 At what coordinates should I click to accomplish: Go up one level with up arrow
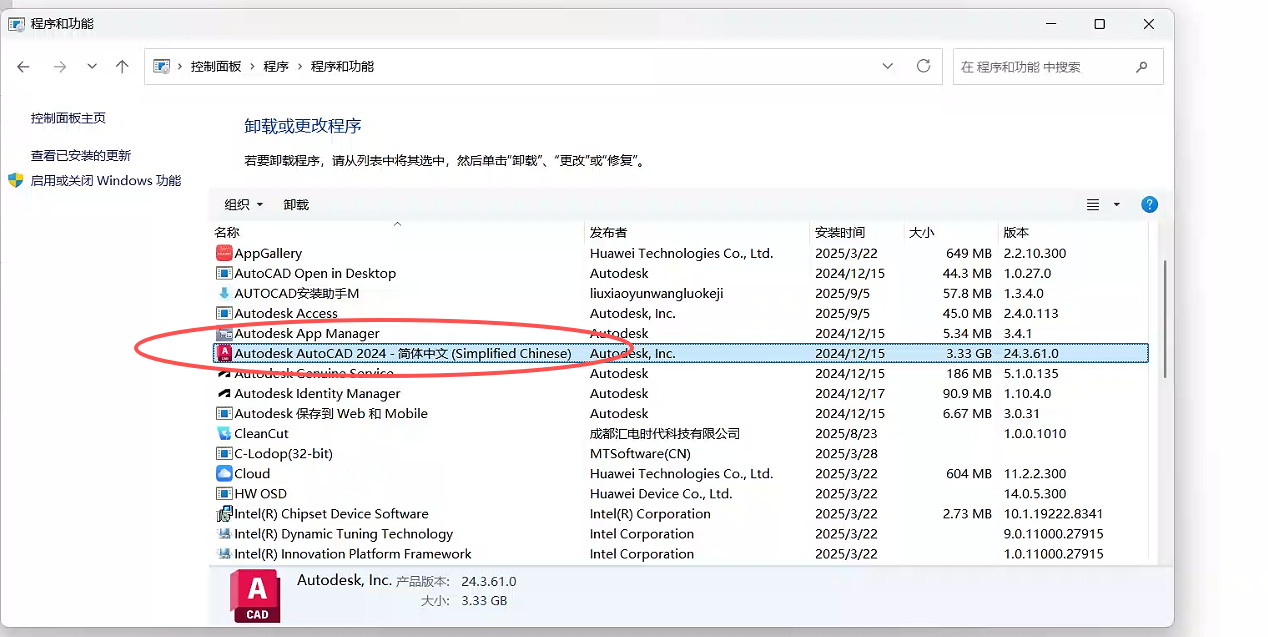(x=122, y=66)
